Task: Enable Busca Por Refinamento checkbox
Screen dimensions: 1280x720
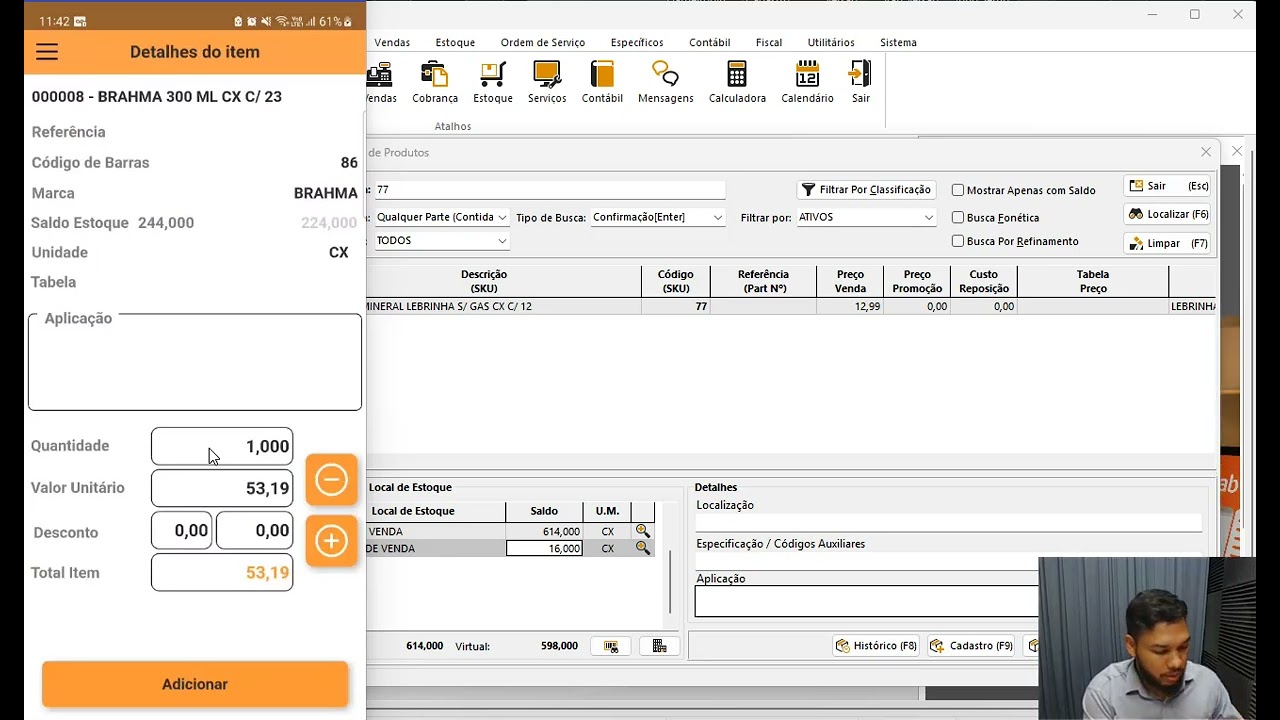Action: (x=958, y=241)
